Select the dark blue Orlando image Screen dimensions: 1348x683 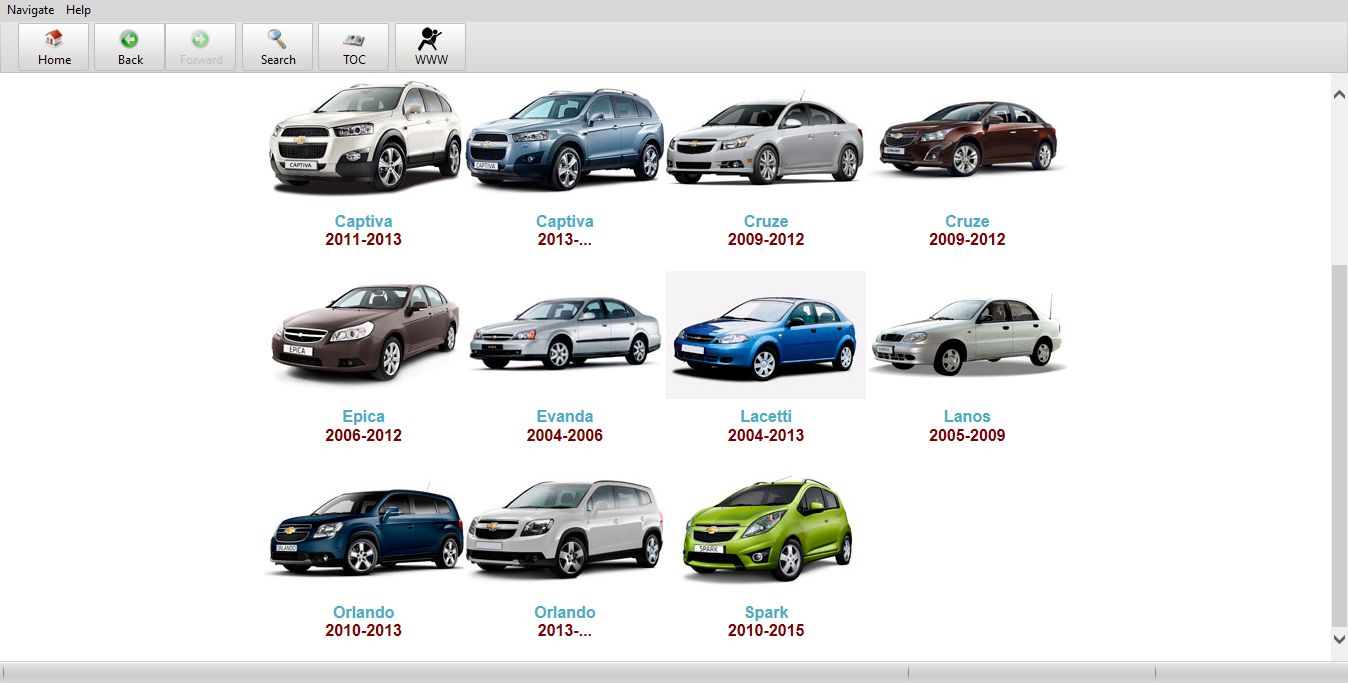click(365, 531)
